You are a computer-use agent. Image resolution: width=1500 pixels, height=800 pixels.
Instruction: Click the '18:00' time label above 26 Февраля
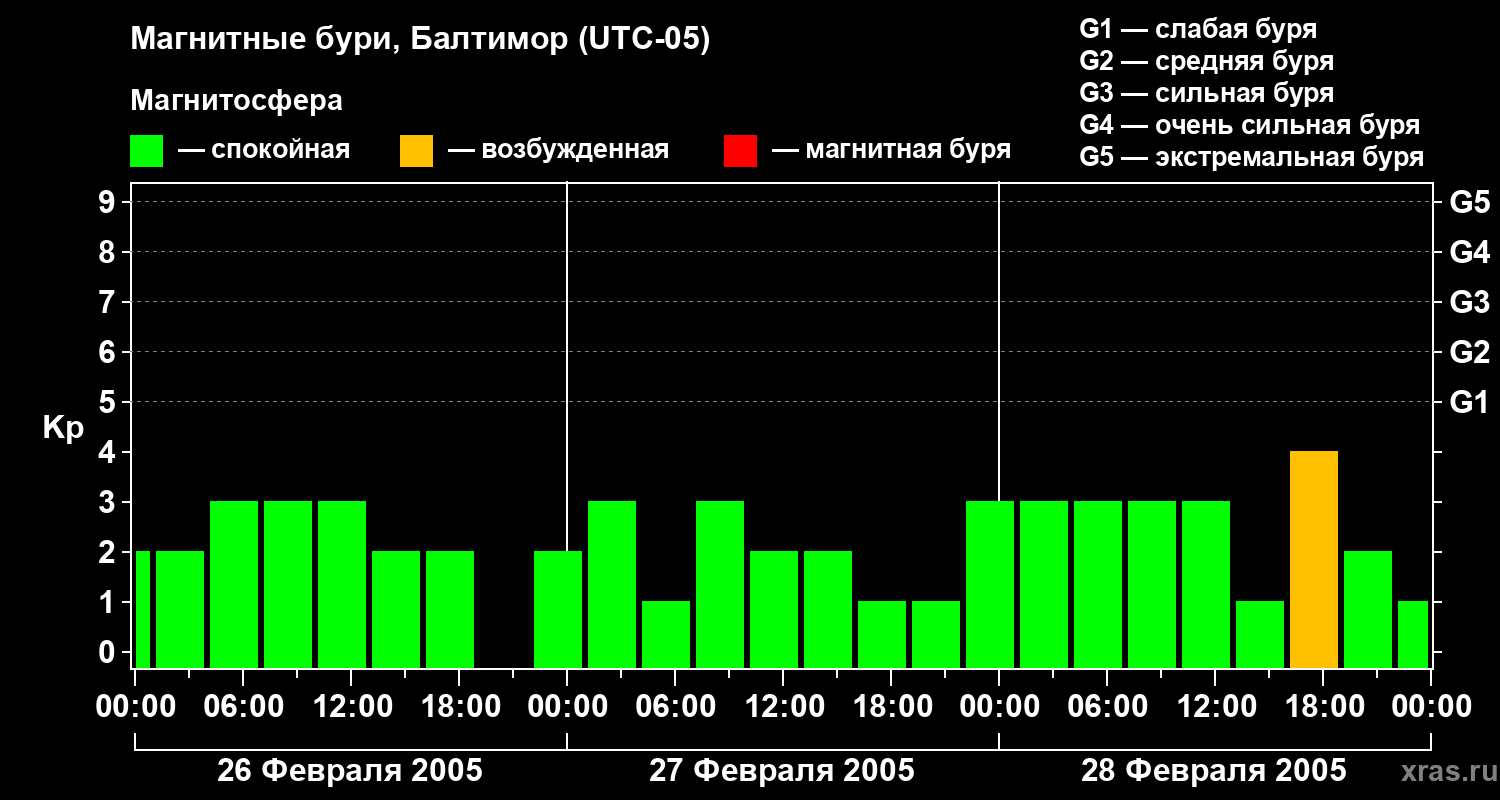pos(459,707)
